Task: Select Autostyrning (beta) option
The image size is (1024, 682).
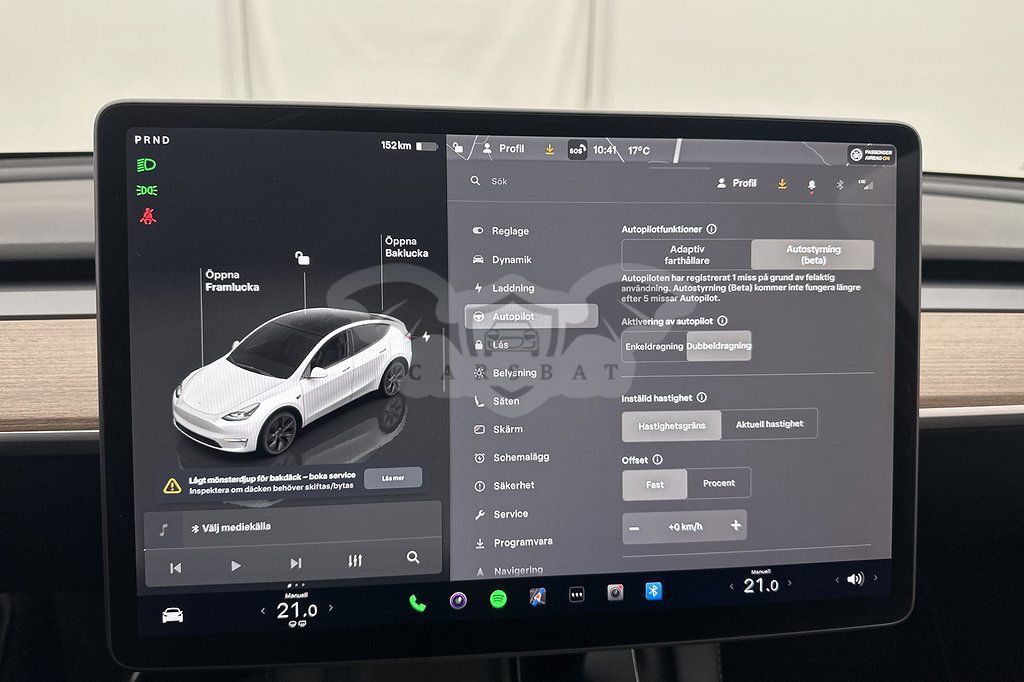Action: pos(812,255)
